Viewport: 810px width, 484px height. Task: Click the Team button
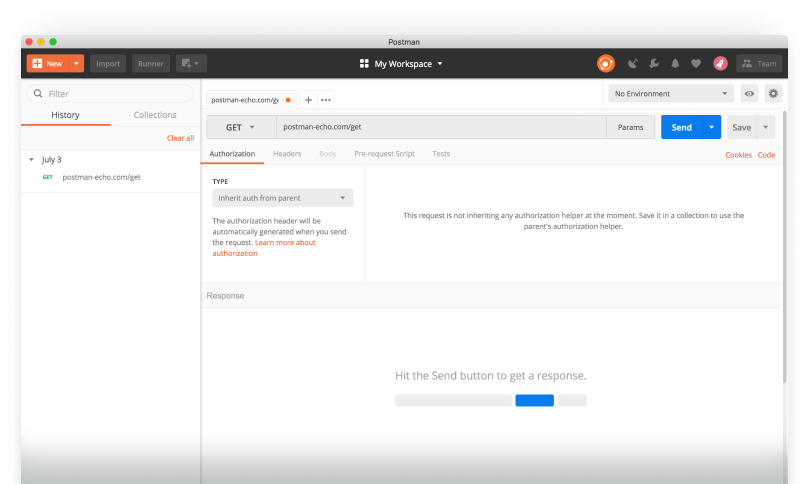[x=759, y=64]
